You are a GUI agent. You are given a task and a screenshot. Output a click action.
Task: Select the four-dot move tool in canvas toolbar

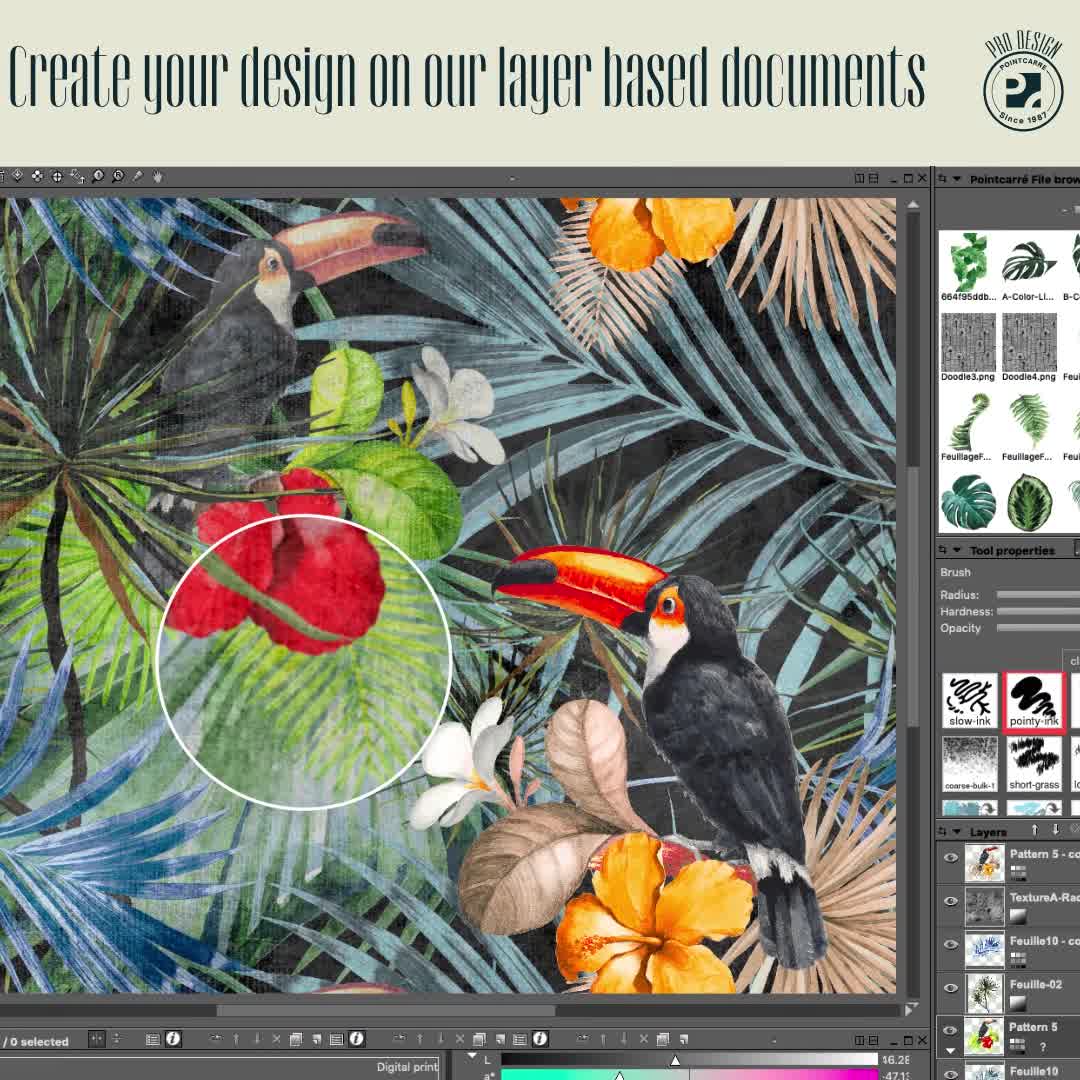pyautogui.click(x=37, y=176)
